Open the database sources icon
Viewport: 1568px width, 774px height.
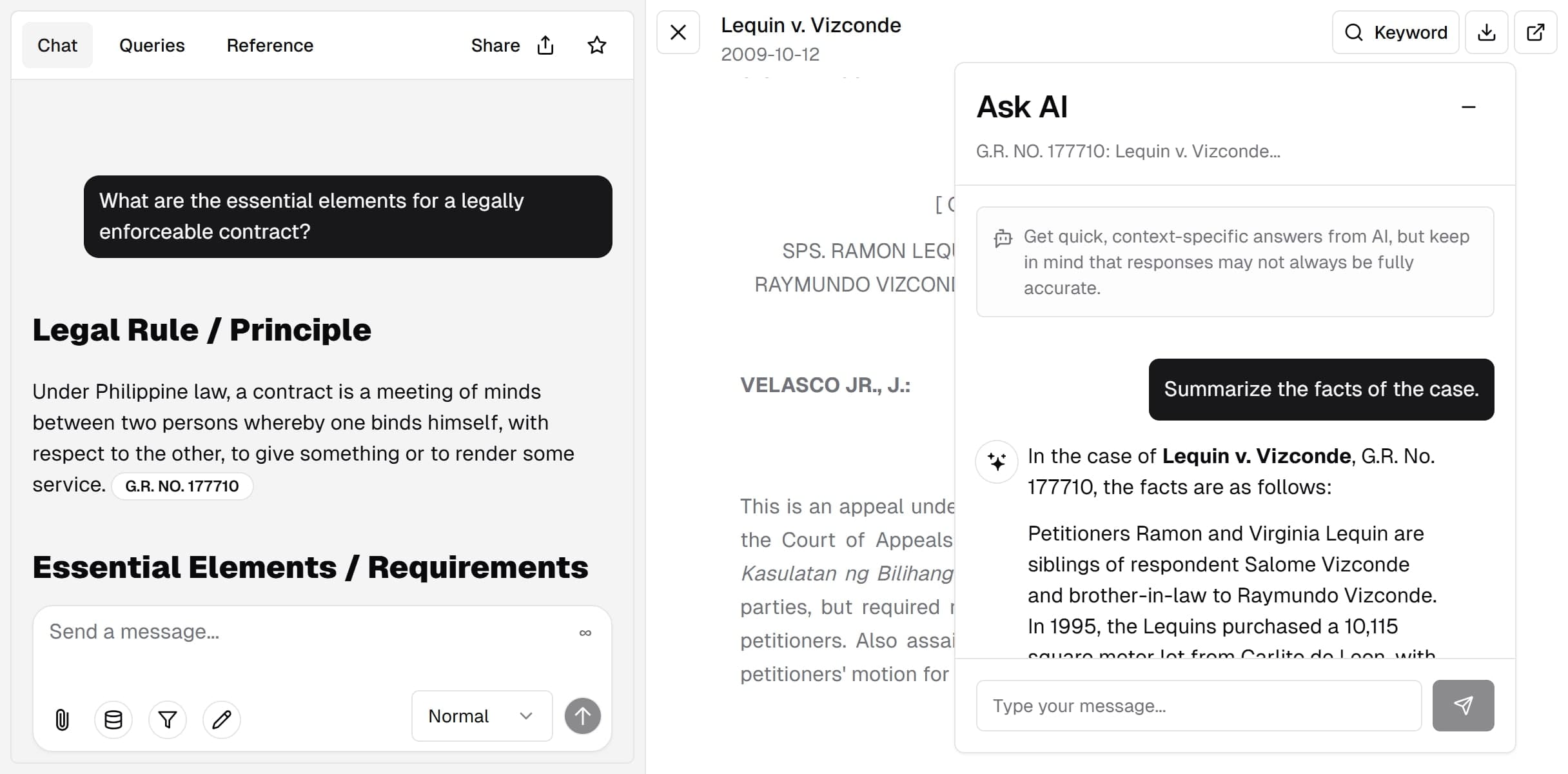(113, 719)
